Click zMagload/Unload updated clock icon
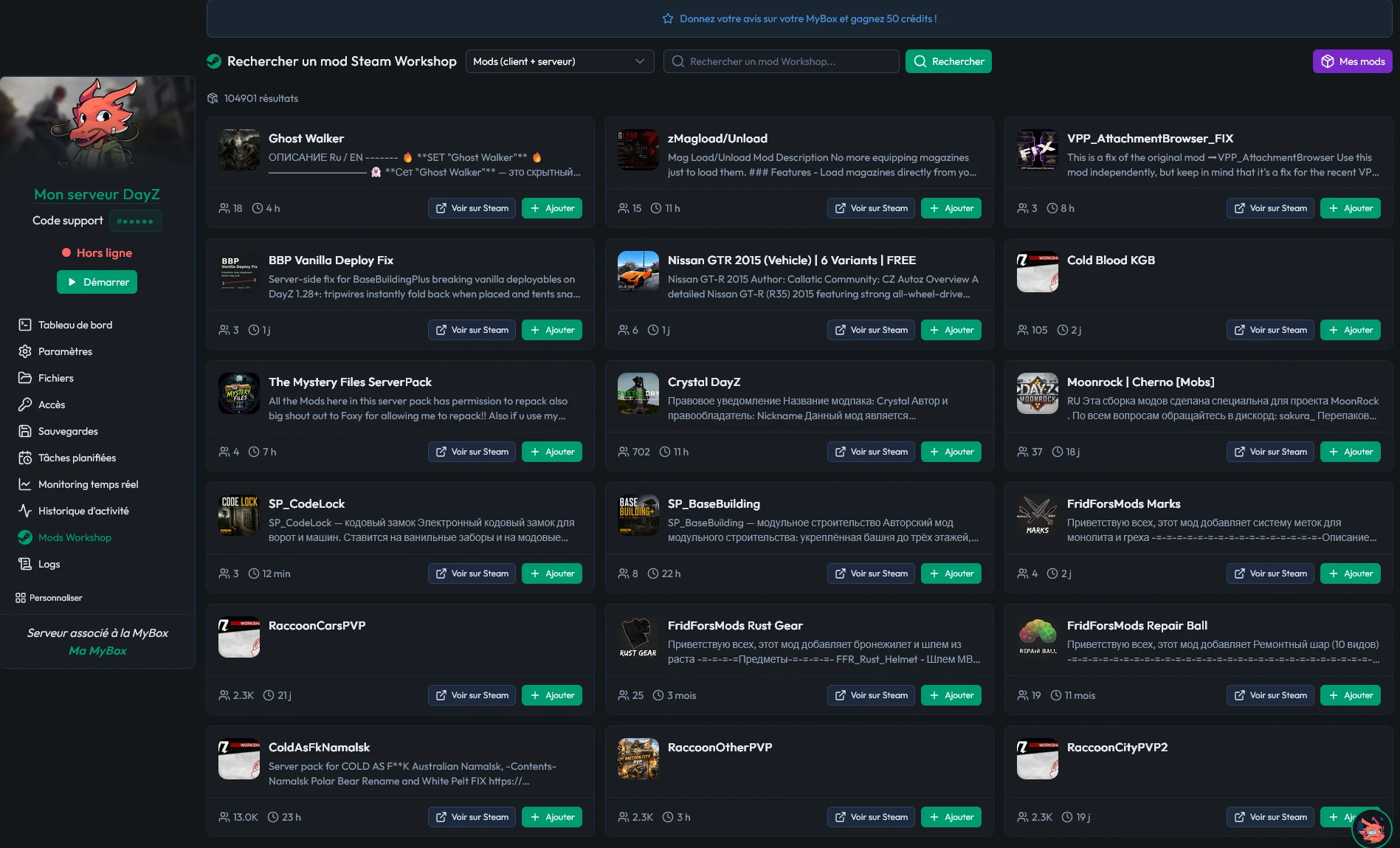The image size is (1400, 848). 655,208
